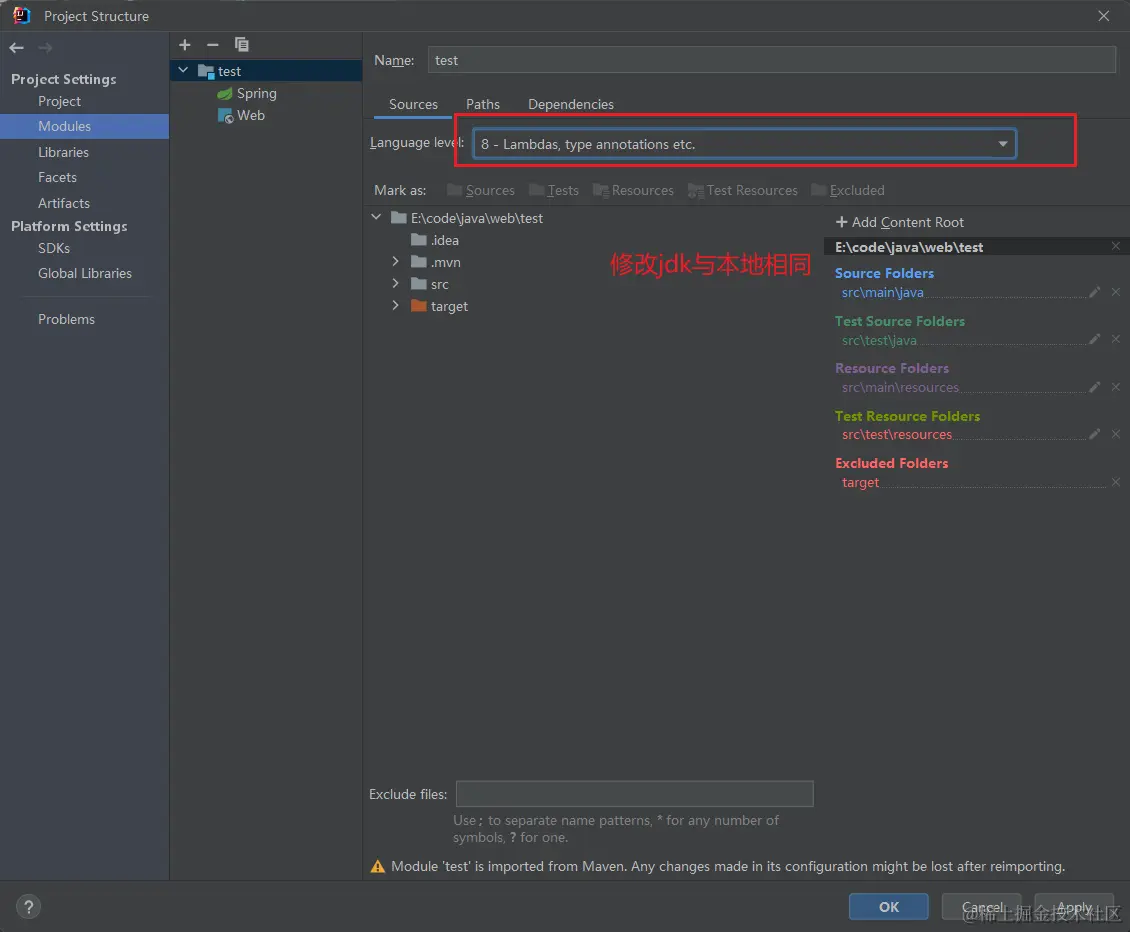Expand the src folder
This screenshot has height=932, width=1130.
[x=396, y=283]
